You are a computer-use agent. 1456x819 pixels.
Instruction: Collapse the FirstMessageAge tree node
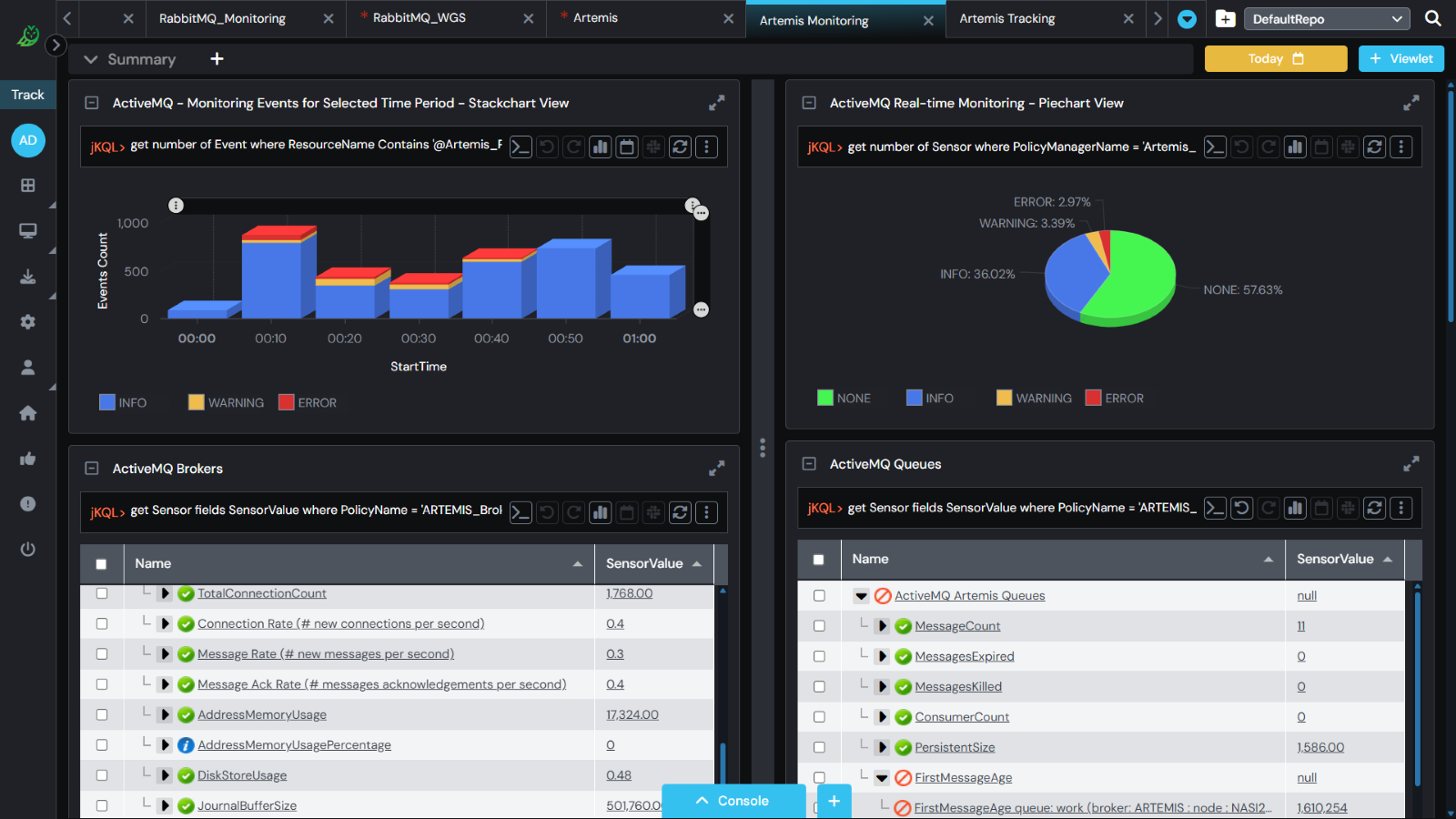tap(881, 778)
